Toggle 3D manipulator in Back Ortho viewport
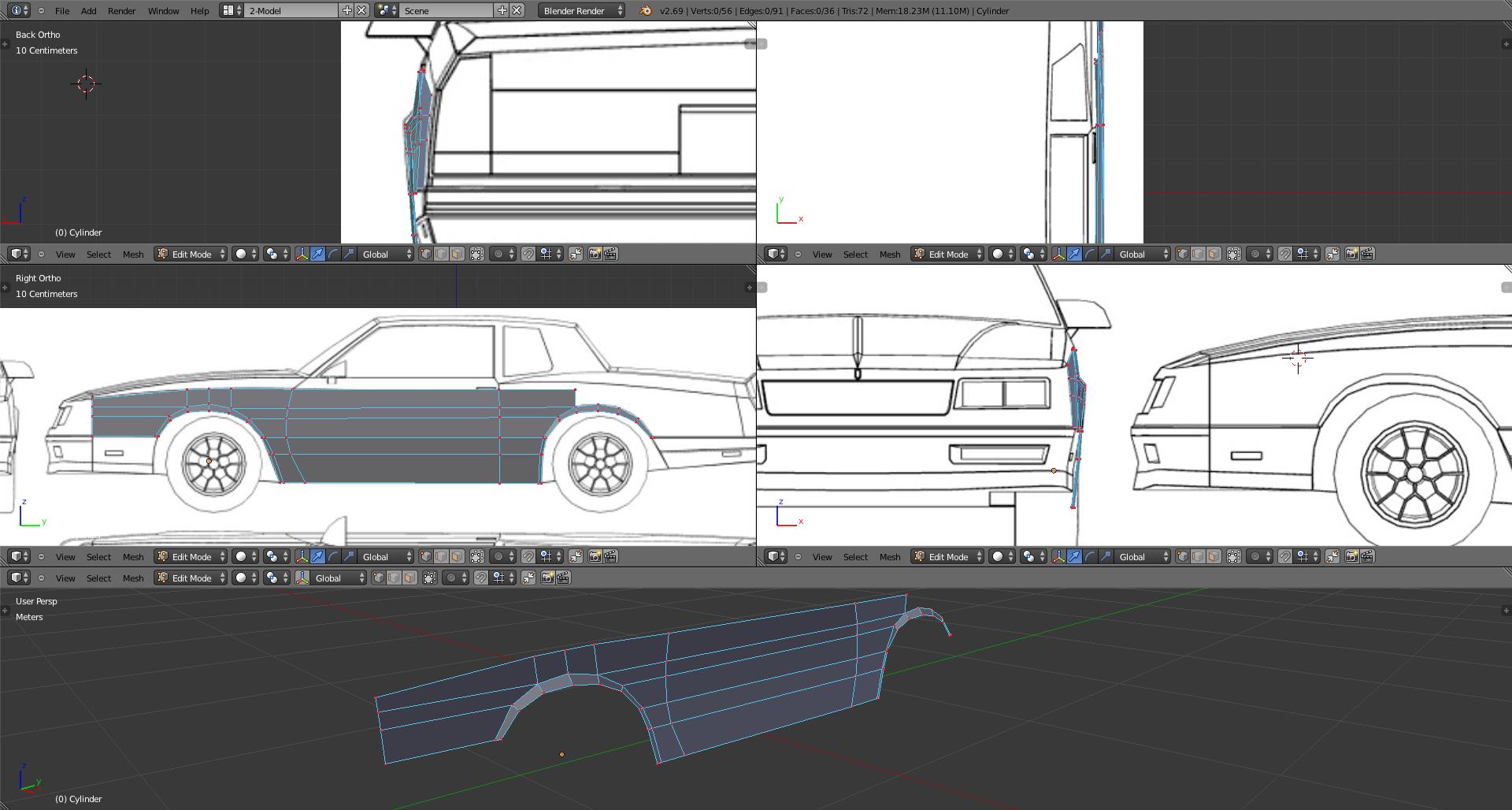This screenshot has height=810, width=1512. click(x=302, y=254)
